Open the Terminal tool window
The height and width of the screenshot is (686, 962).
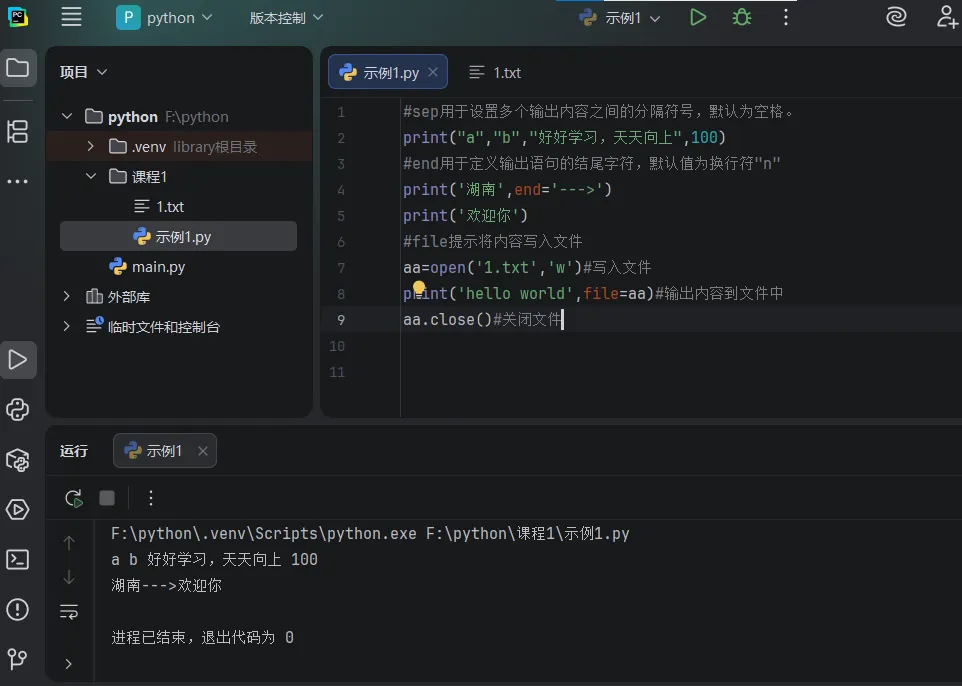point(18,560)
